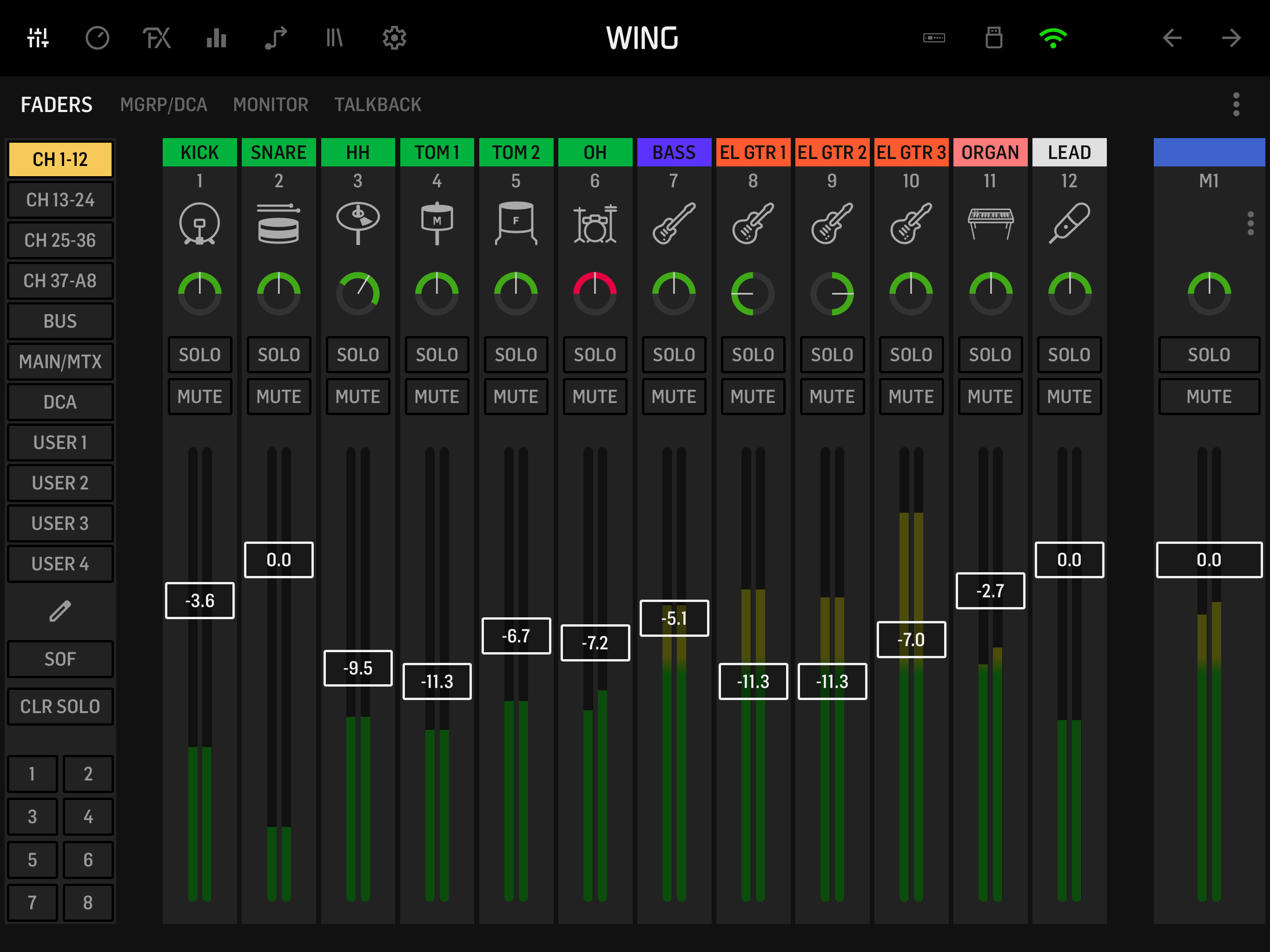Click the snare drum icon on channel 2
This screenshot has height=952, width=1270.
[x=278, y=224]
